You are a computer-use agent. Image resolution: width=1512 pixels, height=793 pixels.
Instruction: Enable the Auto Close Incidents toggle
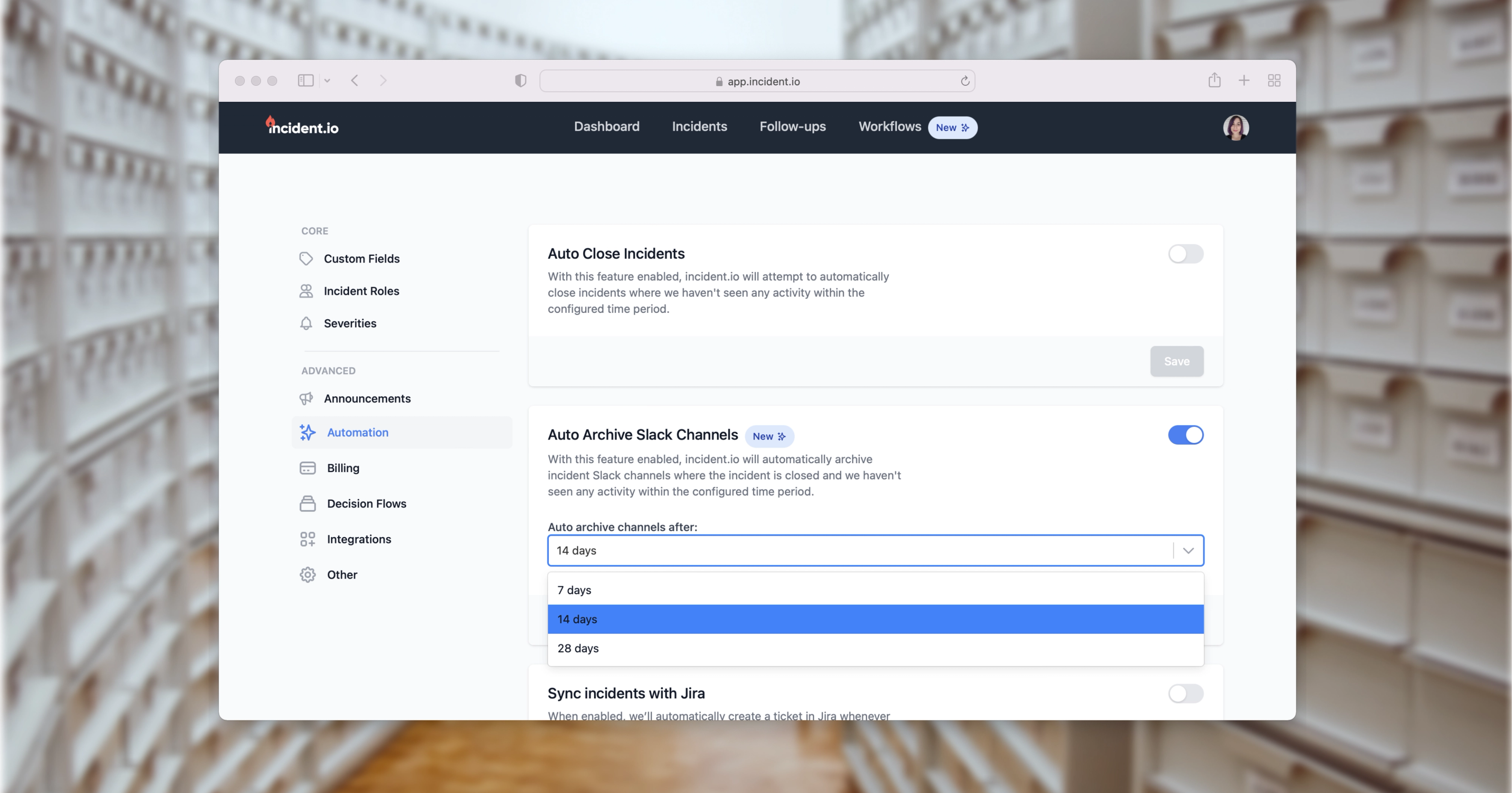click(x=1185, y=254)
